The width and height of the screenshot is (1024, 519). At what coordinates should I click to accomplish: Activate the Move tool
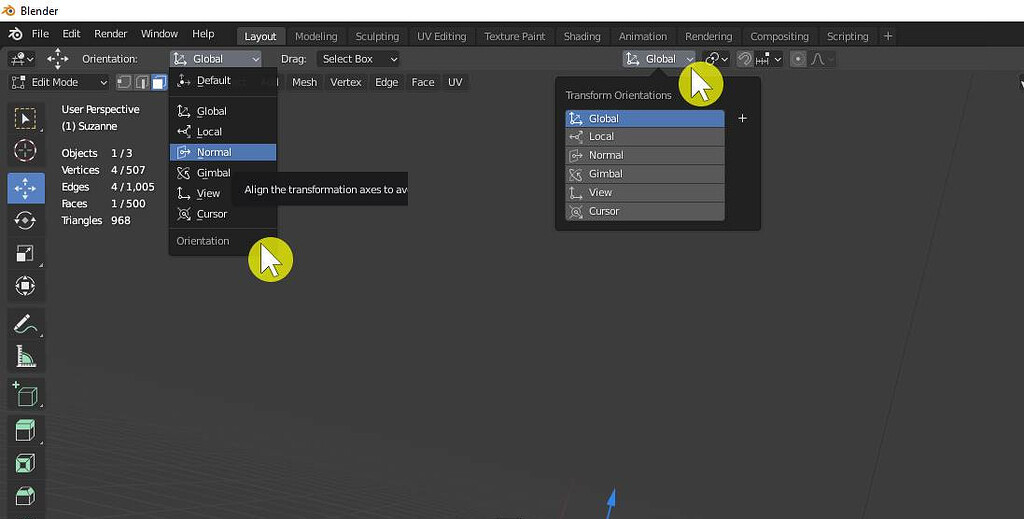[25, 188]
